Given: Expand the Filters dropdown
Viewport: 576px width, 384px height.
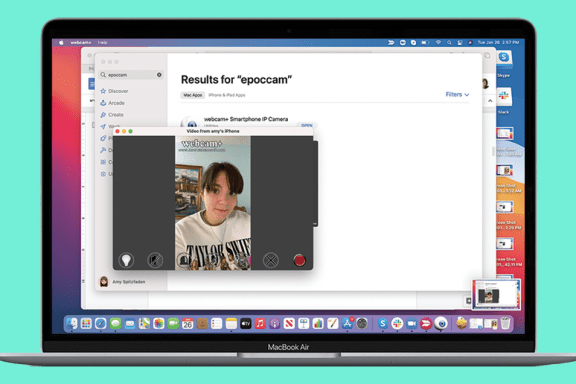Looking at the screenshot, I should pyautogui.click(x=457, y=94).
